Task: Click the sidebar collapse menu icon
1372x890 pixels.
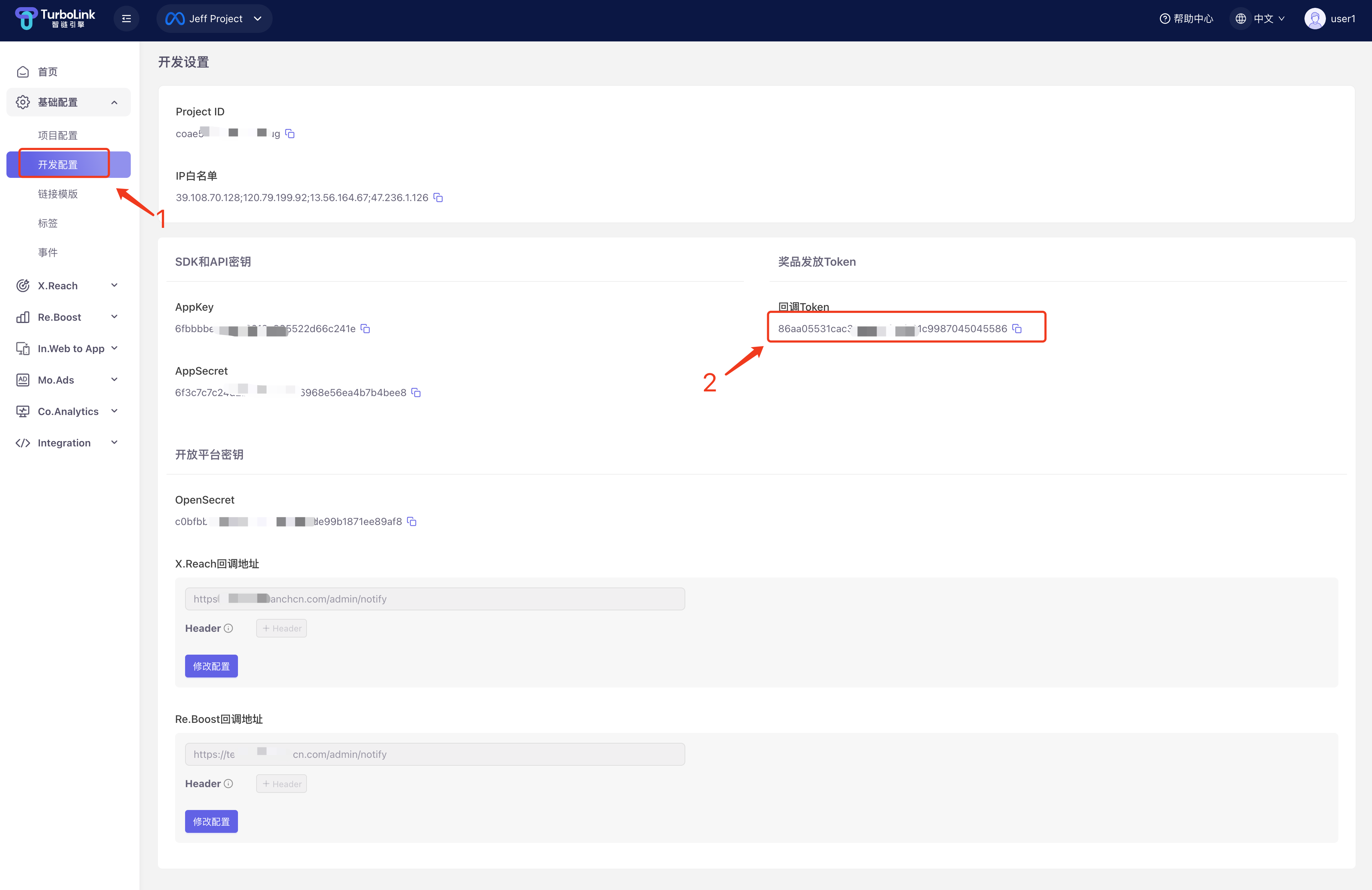Action: click(127, 19)
